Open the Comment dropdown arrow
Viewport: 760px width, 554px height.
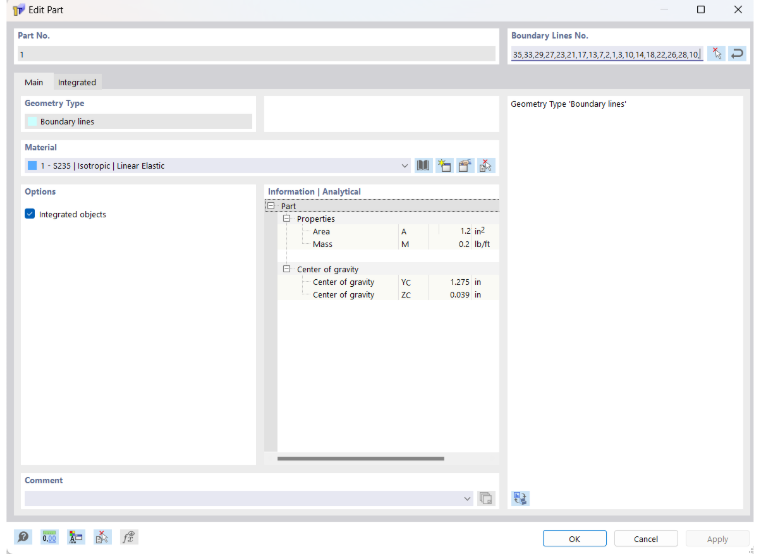point(467,498)
